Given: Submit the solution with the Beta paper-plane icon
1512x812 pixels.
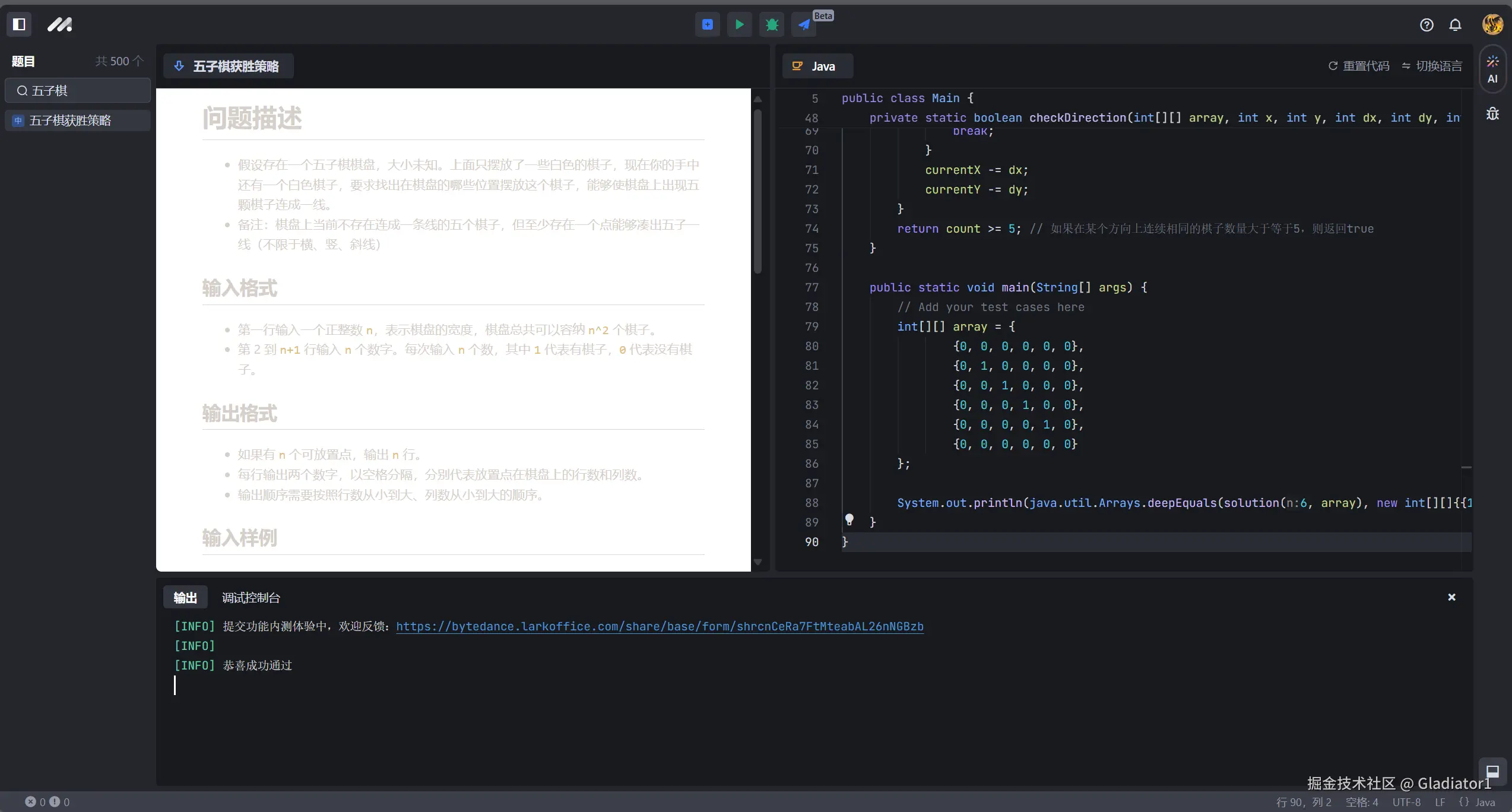Looking at the screenshot, I should (x=804, y=24).
